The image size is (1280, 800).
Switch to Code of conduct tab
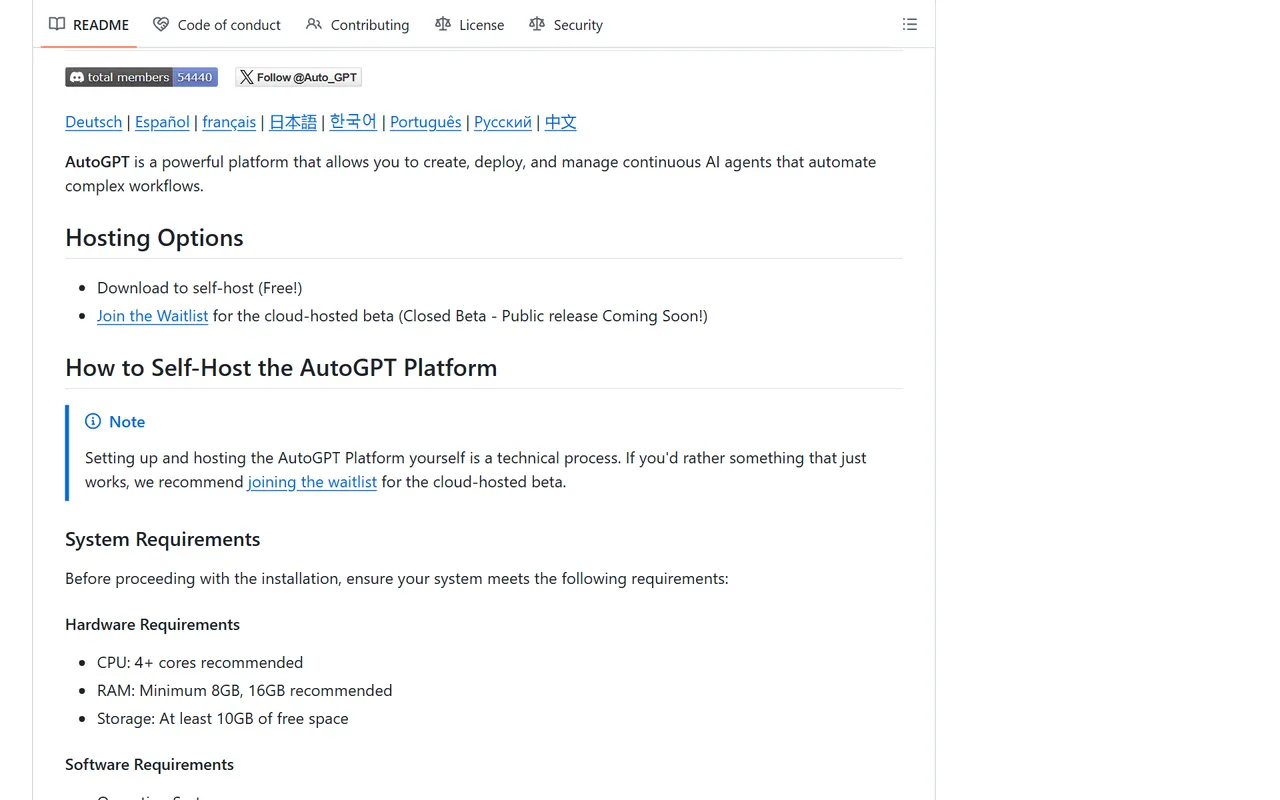(217, 25)
